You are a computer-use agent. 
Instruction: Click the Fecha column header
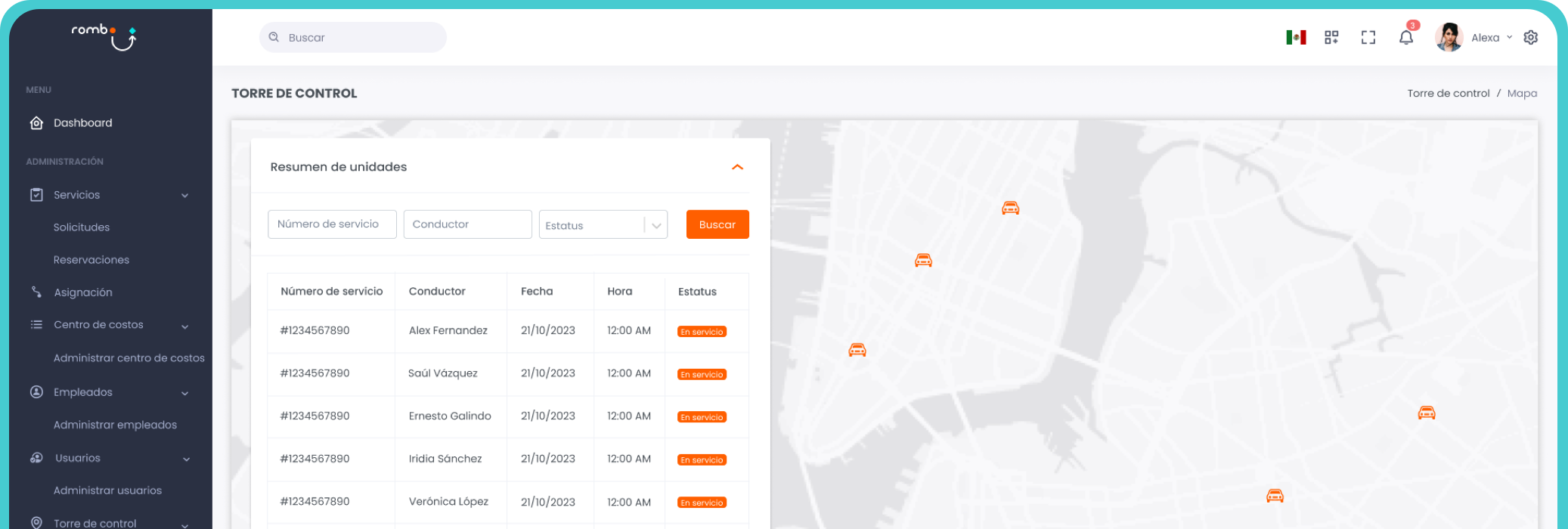coord(537,291)
